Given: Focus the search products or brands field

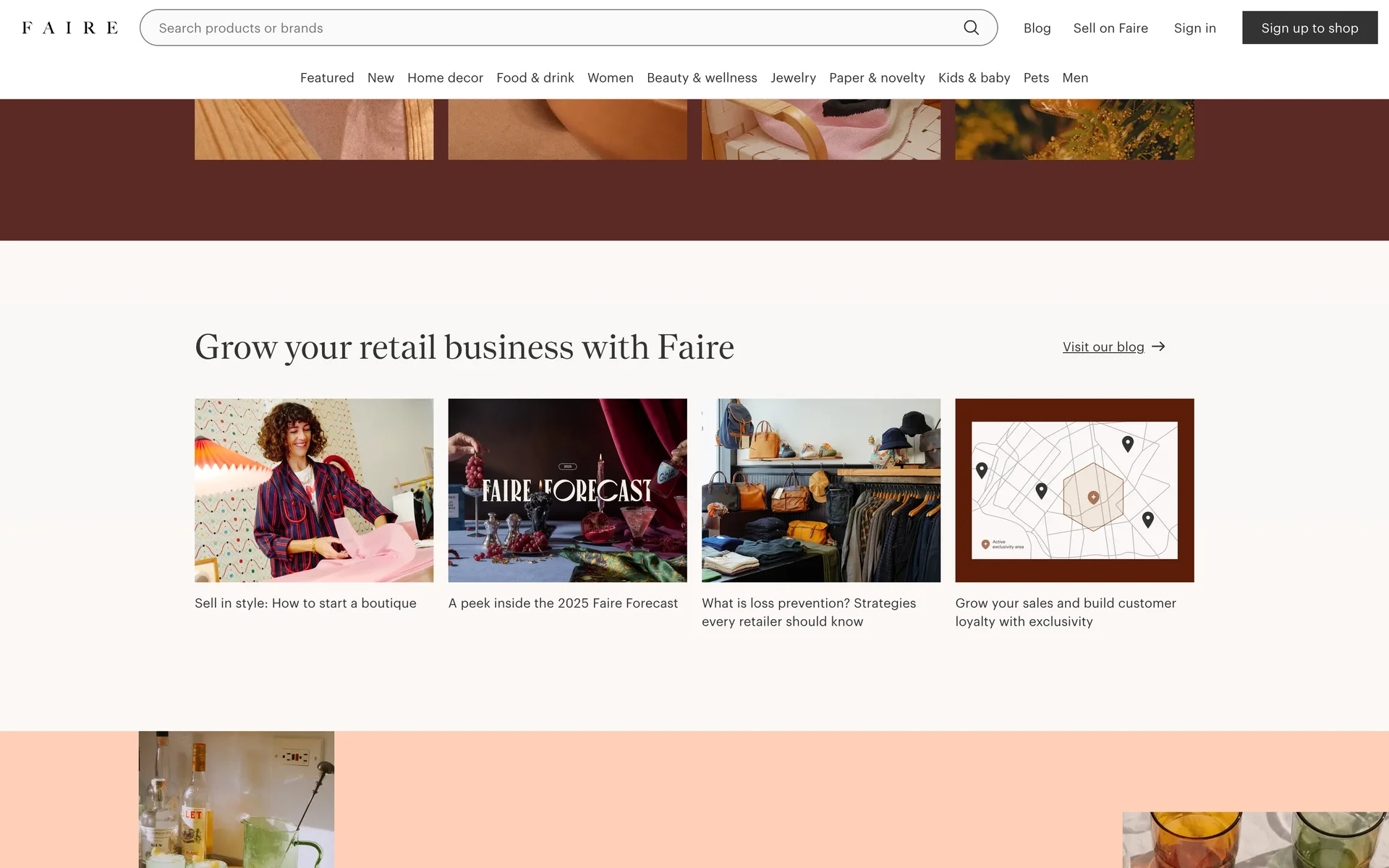Looking at the screenshot, I should 550,27.
